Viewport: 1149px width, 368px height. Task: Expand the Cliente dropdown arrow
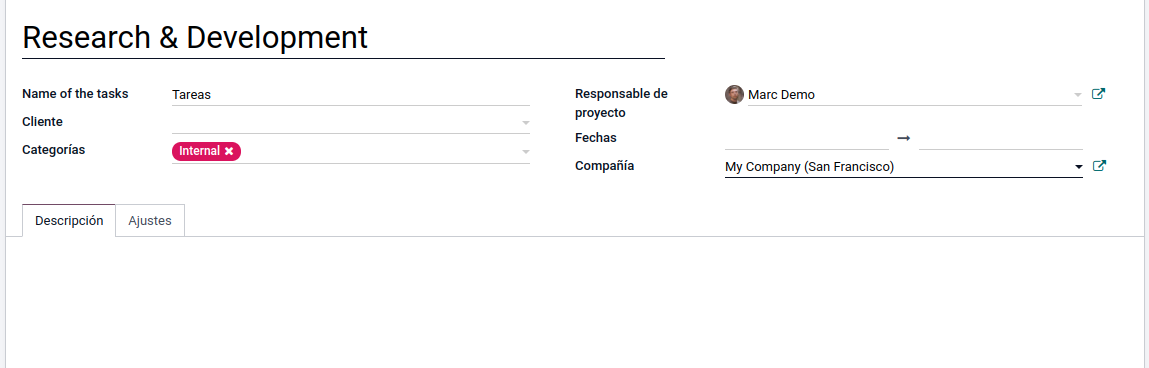[x=525, y=123]
